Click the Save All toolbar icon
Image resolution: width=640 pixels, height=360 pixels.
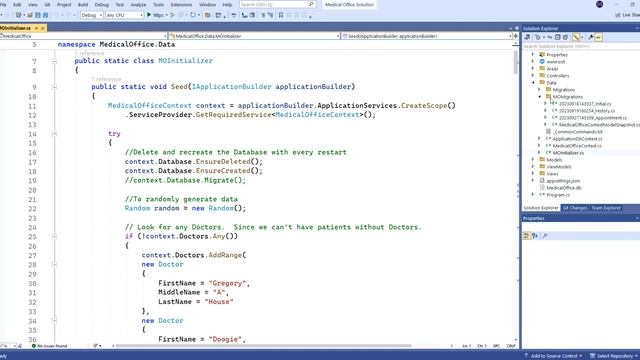click(45, 15)
